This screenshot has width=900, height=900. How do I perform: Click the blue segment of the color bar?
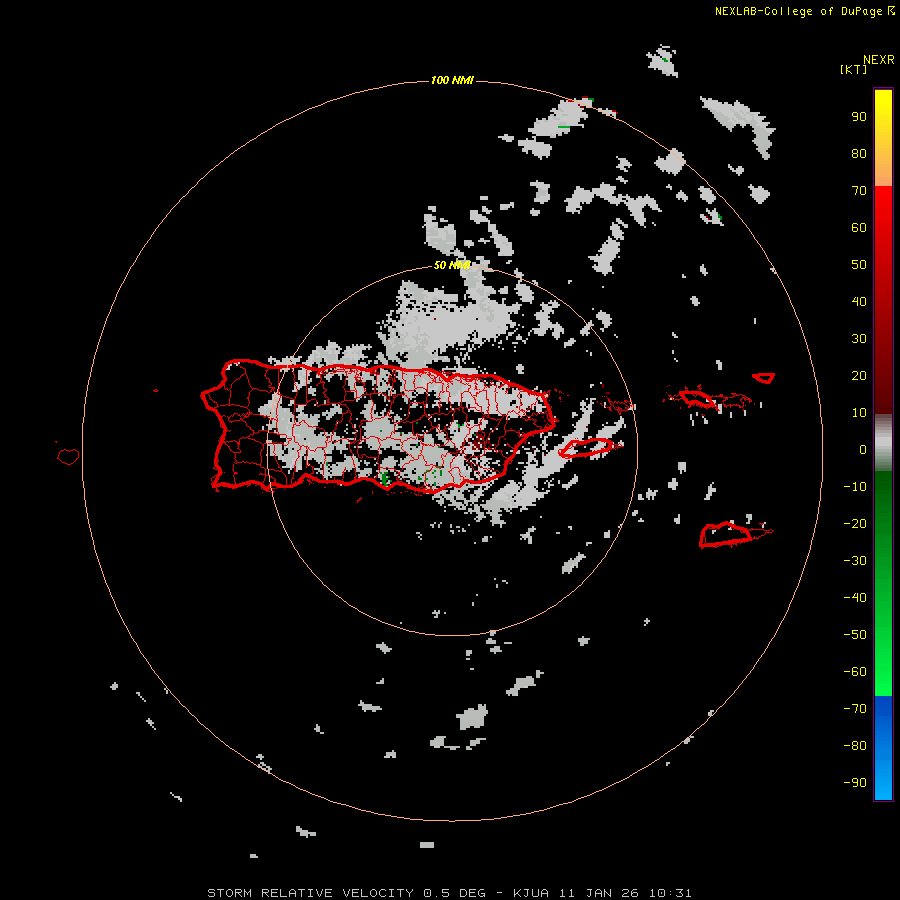tap(883, 748)
